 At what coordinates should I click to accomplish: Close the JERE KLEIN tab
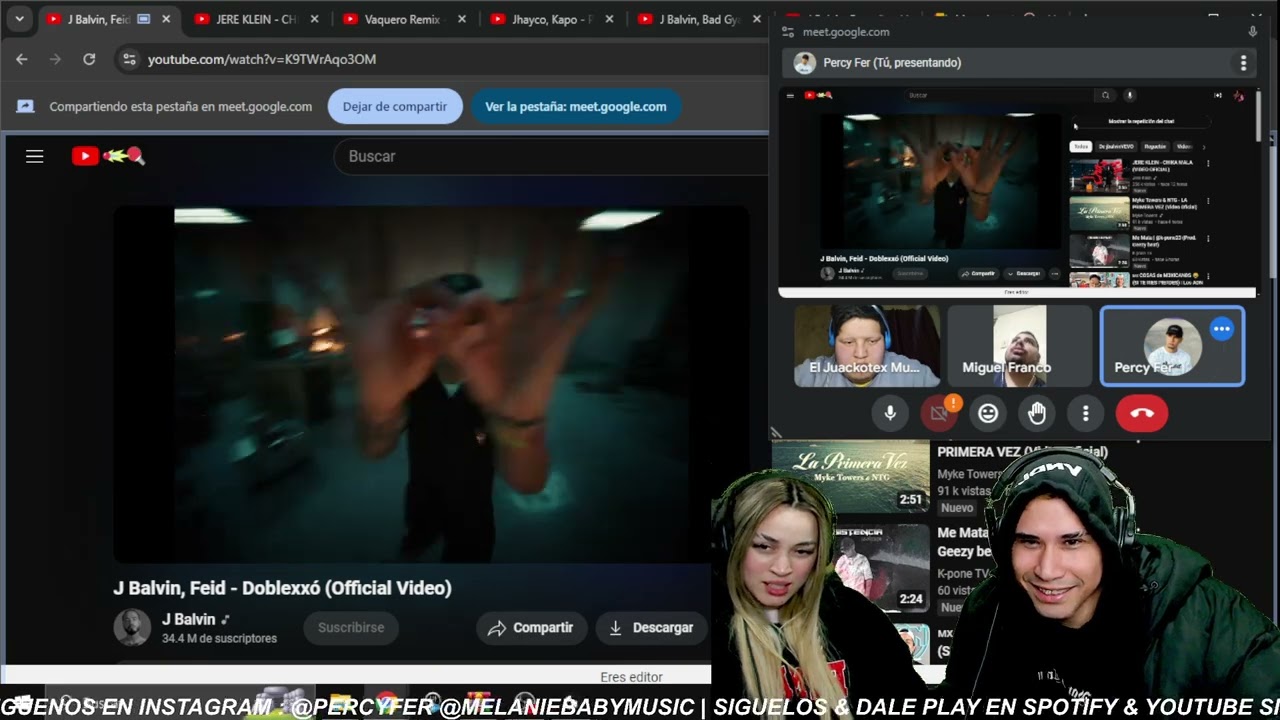coord(314,19)
